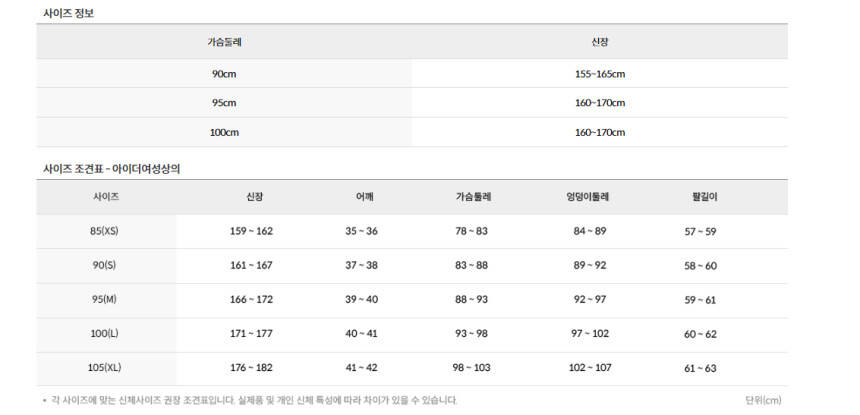Viewport: 860px width, 415px height.
Task: Select the 90(S) size row label
Action: click(104, 265)
